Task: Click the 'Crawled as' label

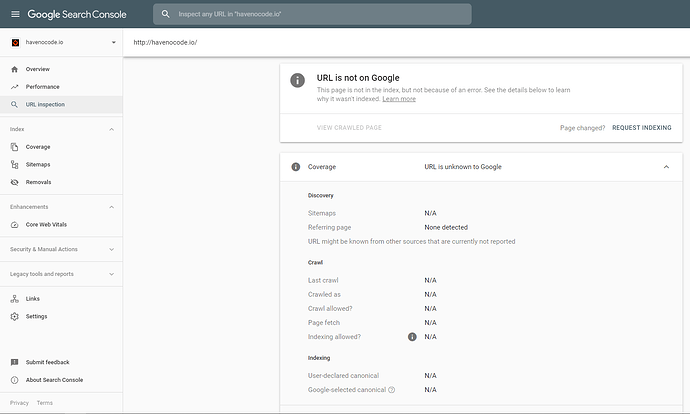Action: [324, 294]
